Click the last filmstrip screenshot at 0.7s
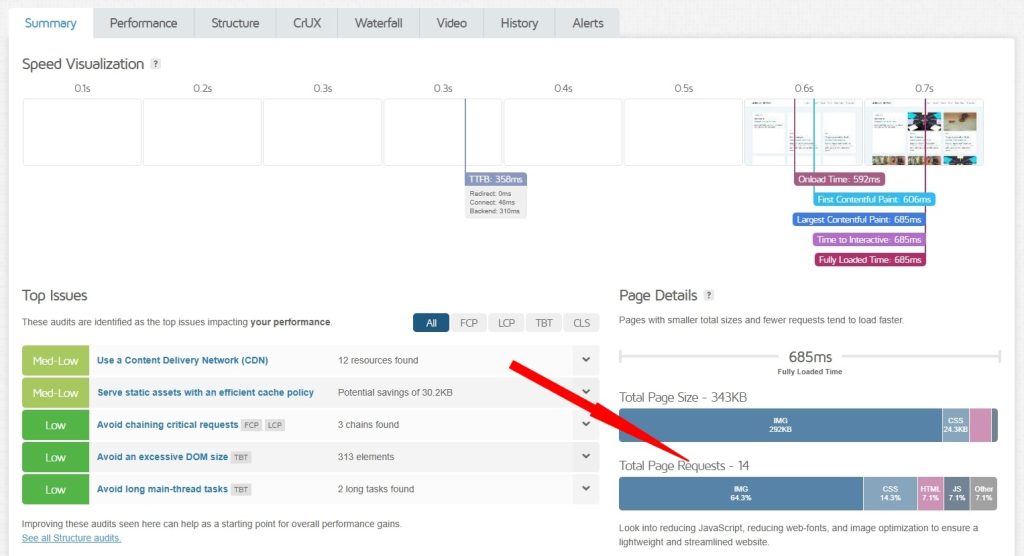 tap(924, 132)
